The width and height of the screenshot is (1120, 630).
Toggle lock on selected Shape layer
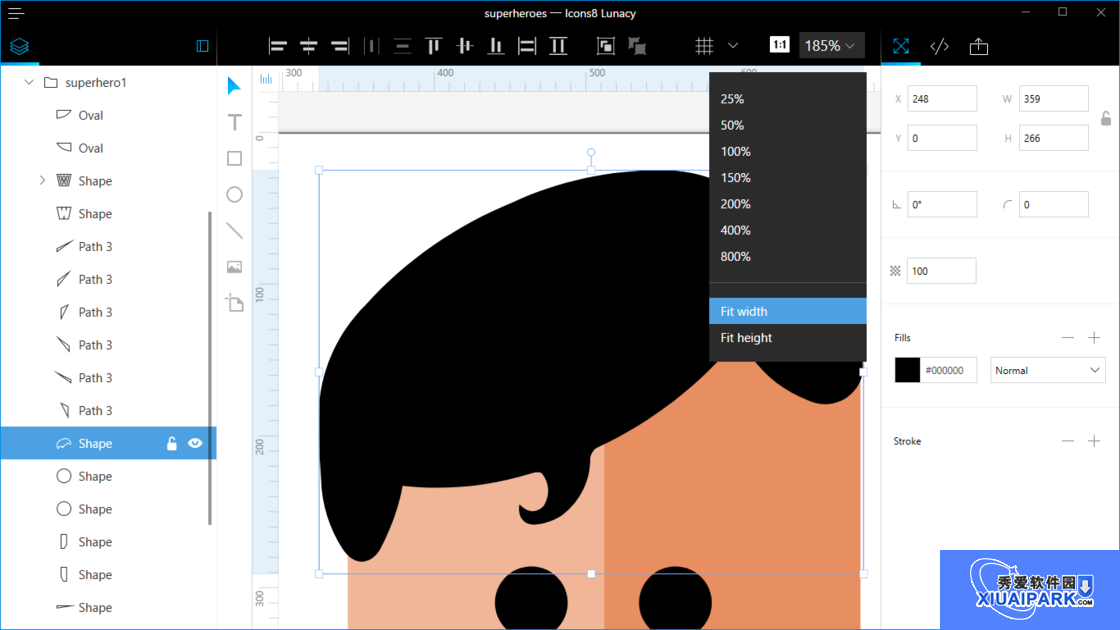coord(171,444)
